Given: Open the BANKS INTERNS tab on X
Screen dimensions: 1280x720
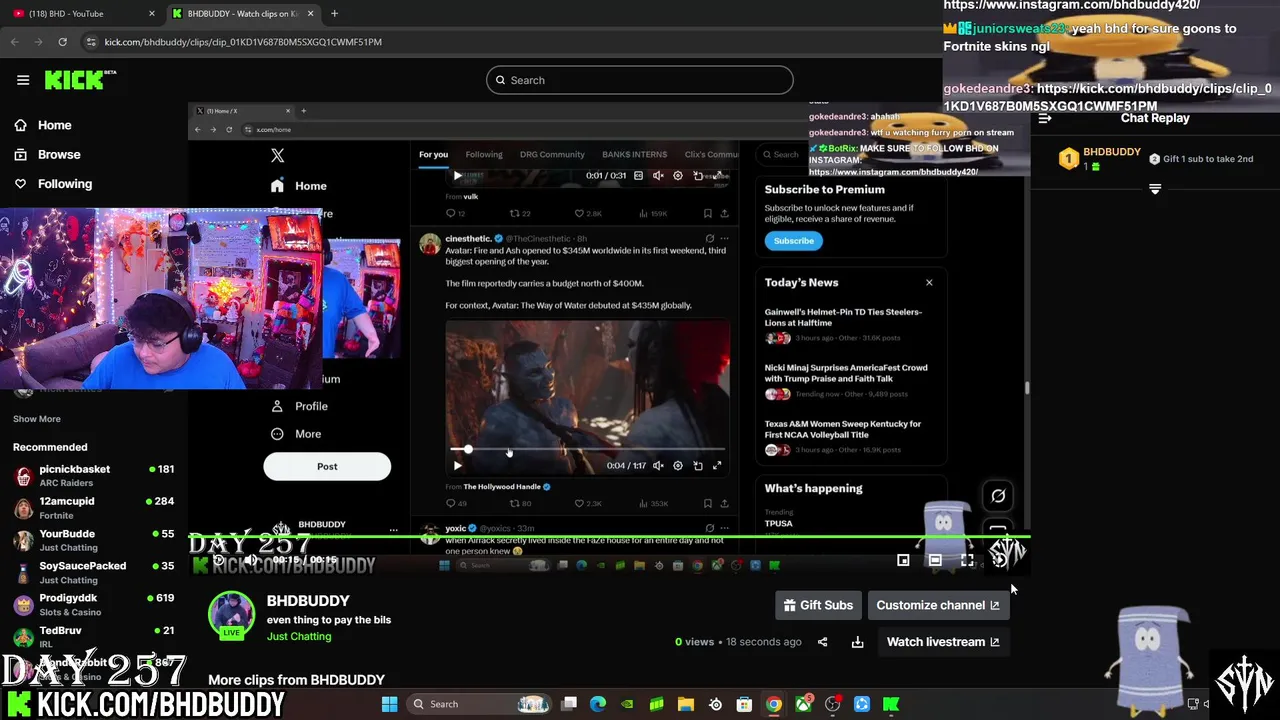Looking at the screenshot, I should 634,154.
